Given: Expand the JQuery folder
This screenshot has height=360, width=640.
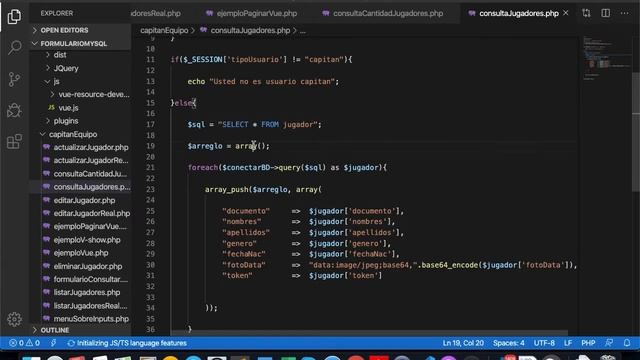Looking at the screenshot, I should pos(66,68).
